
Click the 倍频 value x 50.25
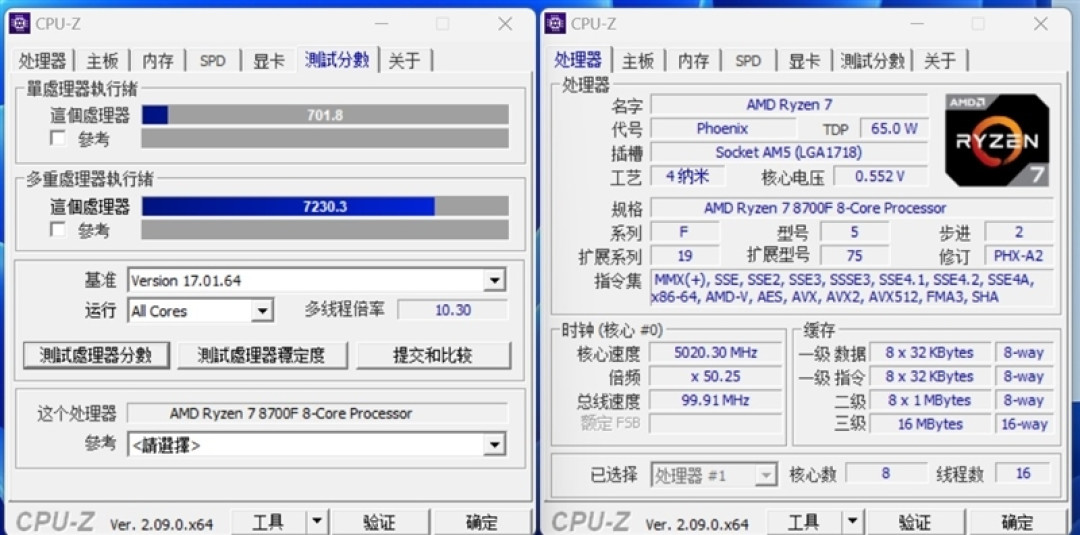pyautogui.click(x=716, y=377)
